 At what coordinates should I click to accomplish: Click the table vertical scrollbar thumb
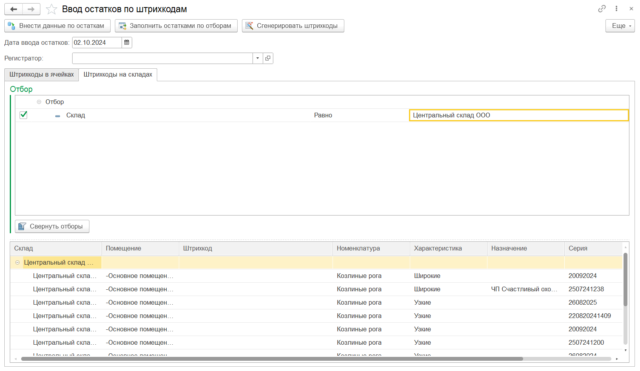(x=625, y=279)
